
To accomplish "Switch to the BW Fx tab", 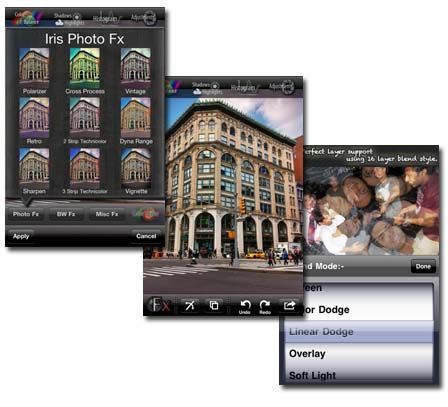I will pyautogui.click(x=66, y=214).
